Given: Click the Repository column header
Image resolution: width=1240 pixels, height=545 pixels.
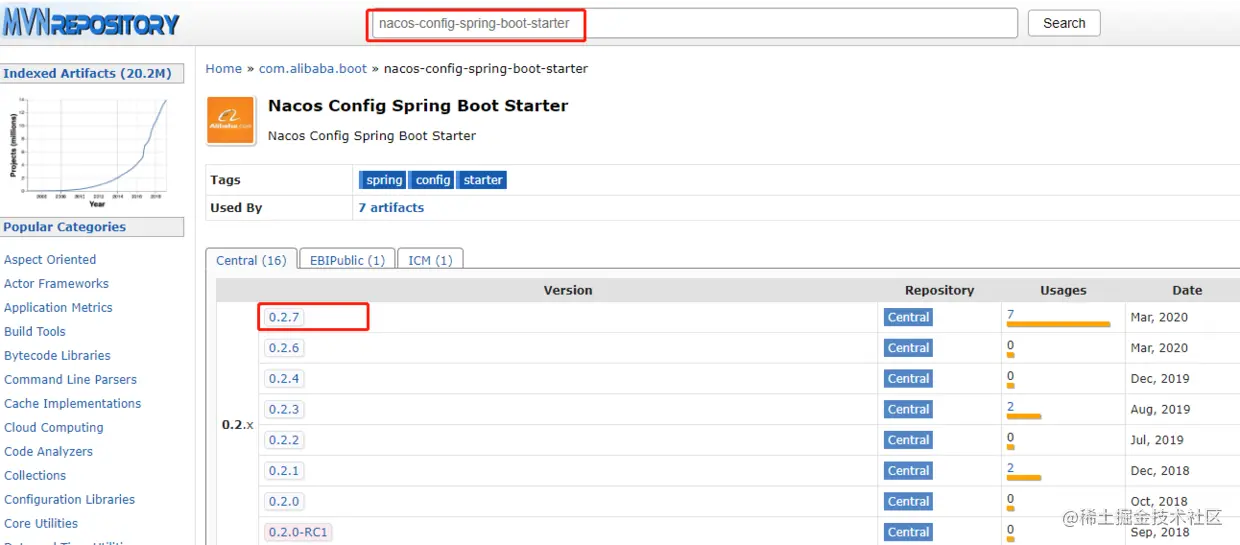Looking at the screenshot, I should (x=939, y=290).
